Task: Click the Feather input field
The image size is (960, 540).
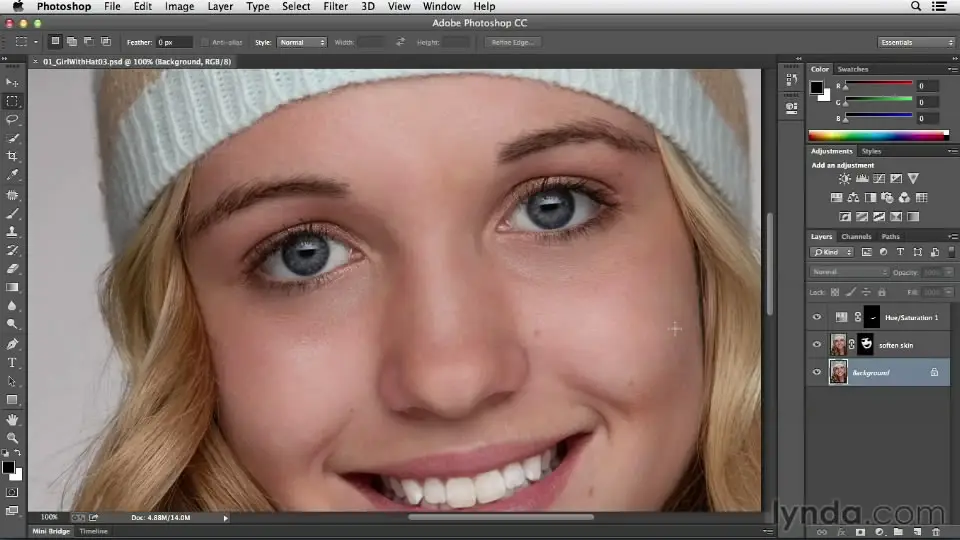Action: click(173, 42)
